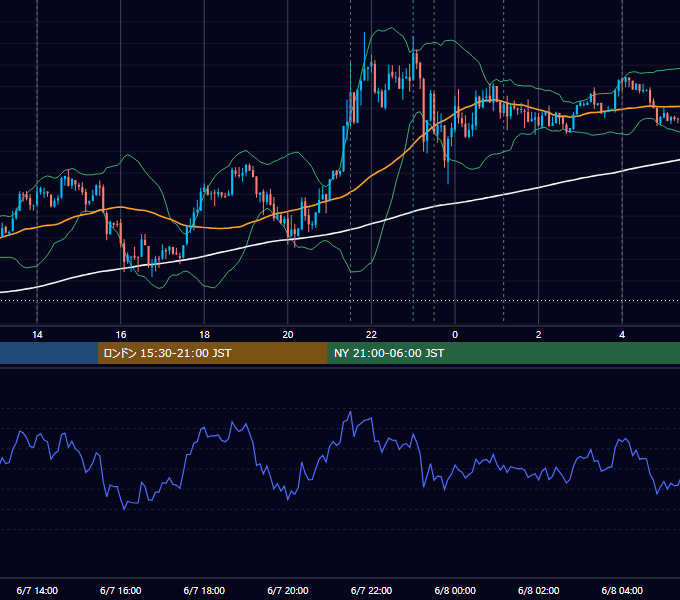Click the 4 hour label on price chart axis
The height and width of the screenshot is (600, 680).
622,335
